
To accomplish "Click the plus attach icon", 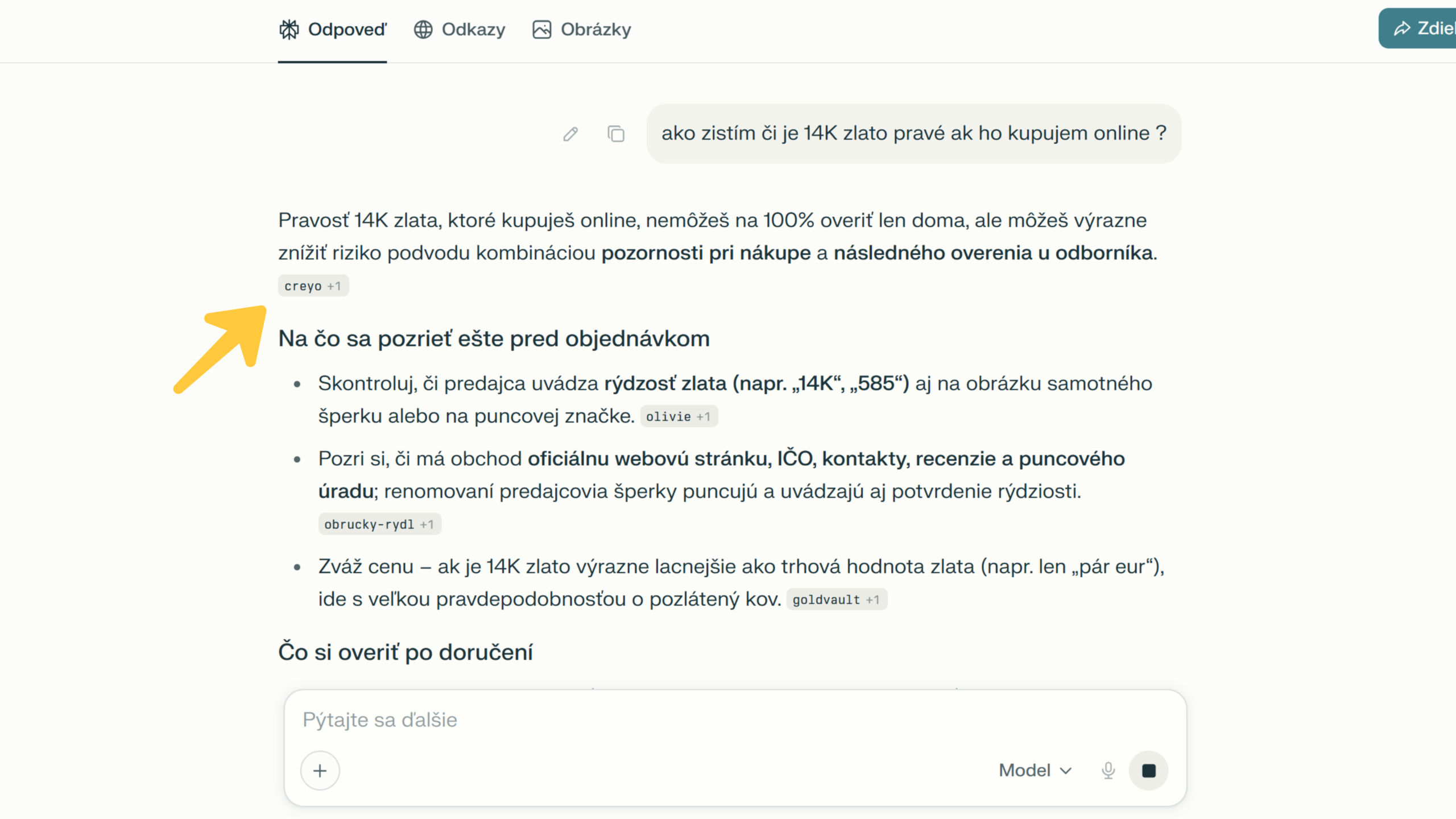I will pyautogui.click(x=320, y=771).
